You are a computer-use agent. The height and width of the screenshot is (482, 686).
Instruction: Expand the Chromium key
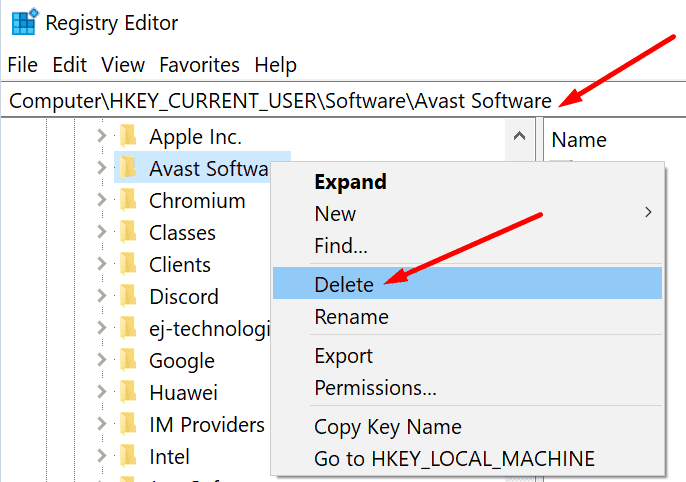pos(102,200)
